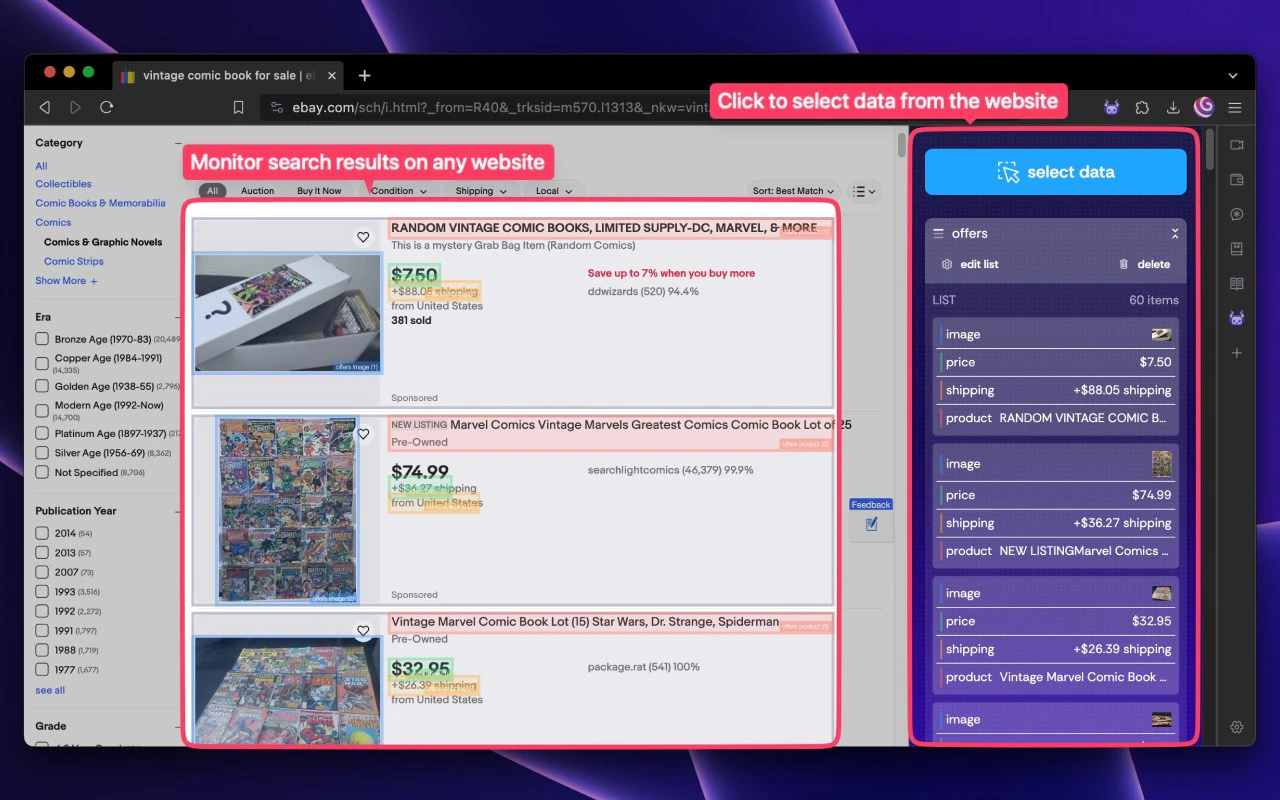Favorite the Marvels Greatest Comics listing
This screenshot has width=1280, height=800.
[363, 434]
